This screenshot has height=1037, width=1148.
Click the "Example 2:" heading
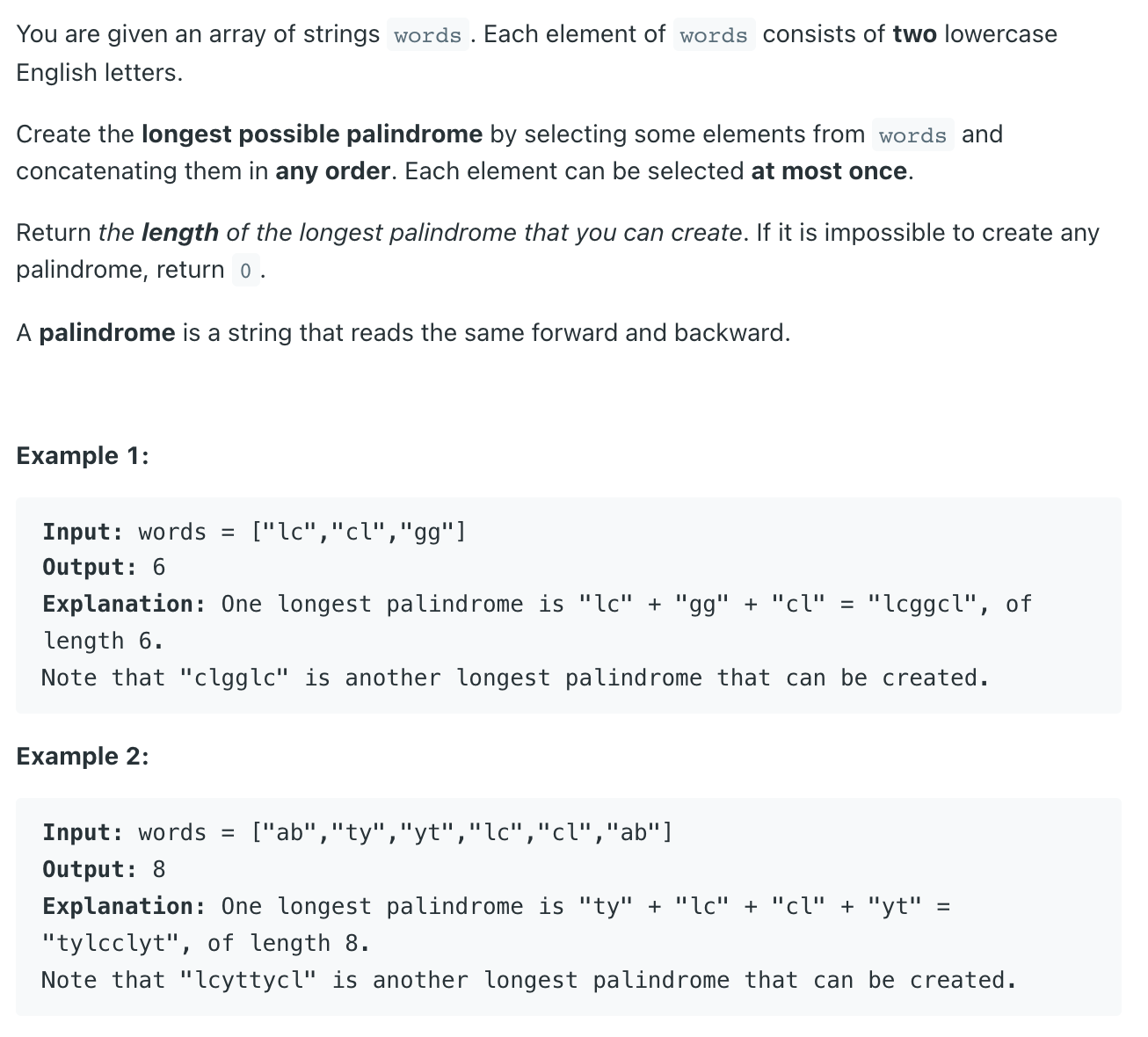tap(83, 757)
